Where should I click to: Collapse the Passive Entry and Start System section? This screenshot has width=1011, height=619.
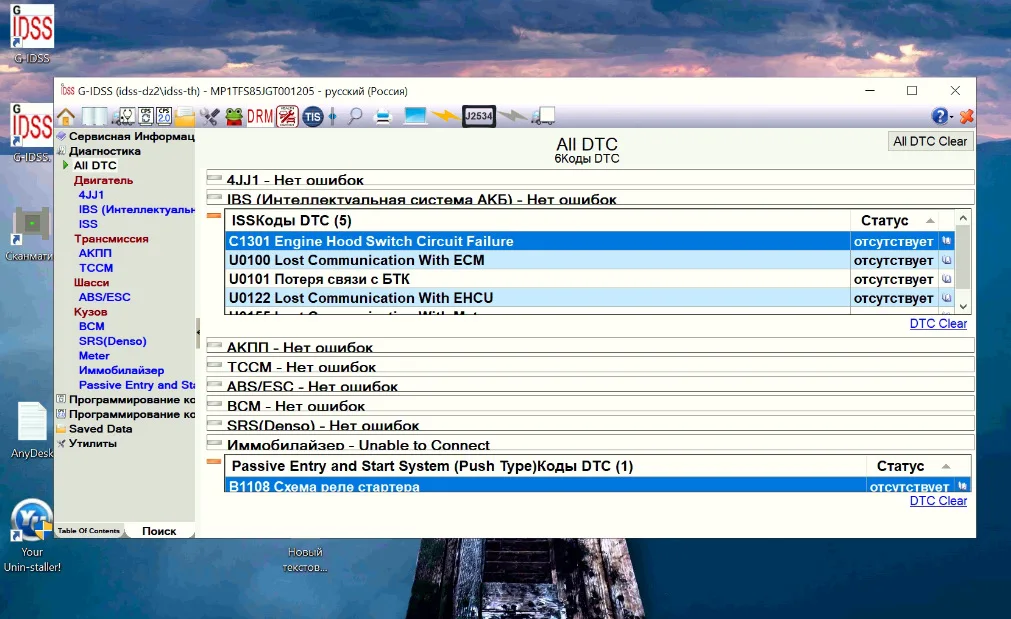(213, 462)
